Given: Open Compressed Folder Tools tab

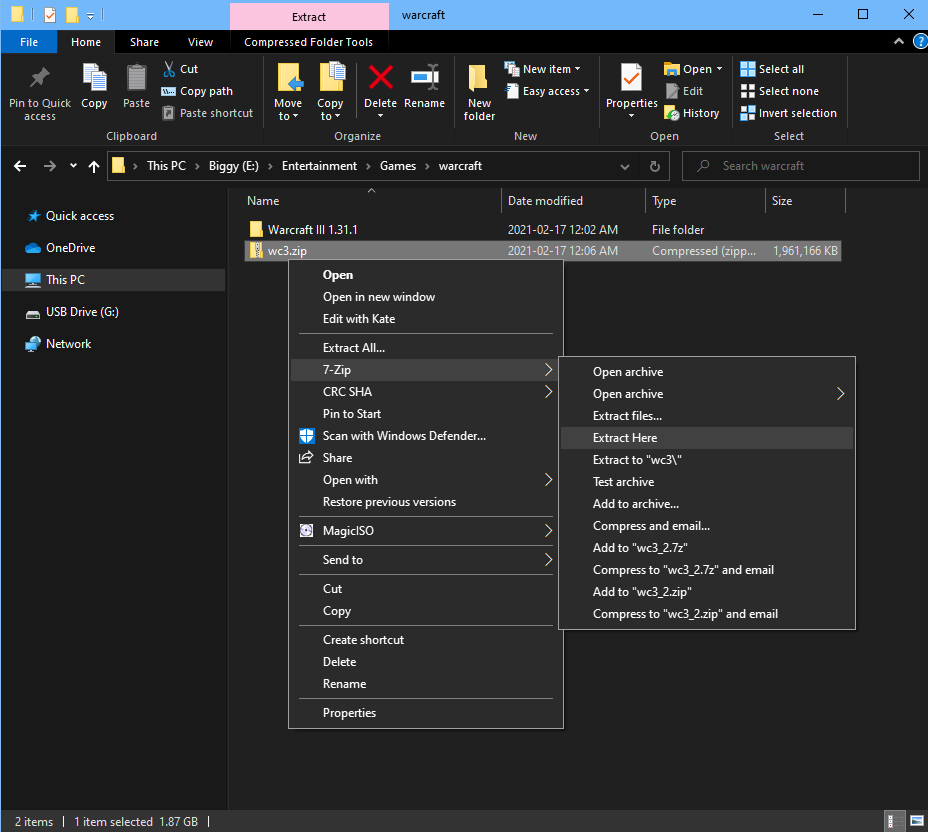Looking at the screenshot, I should pos(308,42).
